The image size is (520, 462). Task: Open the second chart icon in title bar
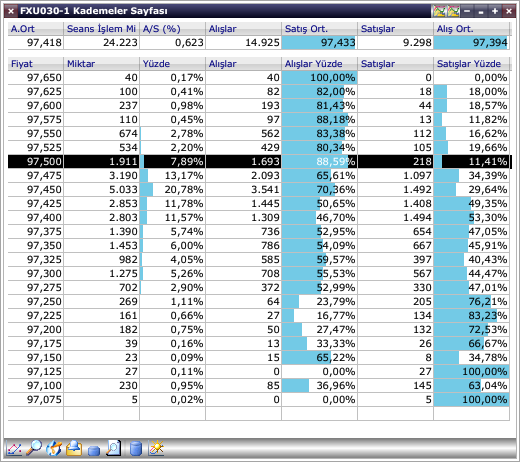coord(453,11)
